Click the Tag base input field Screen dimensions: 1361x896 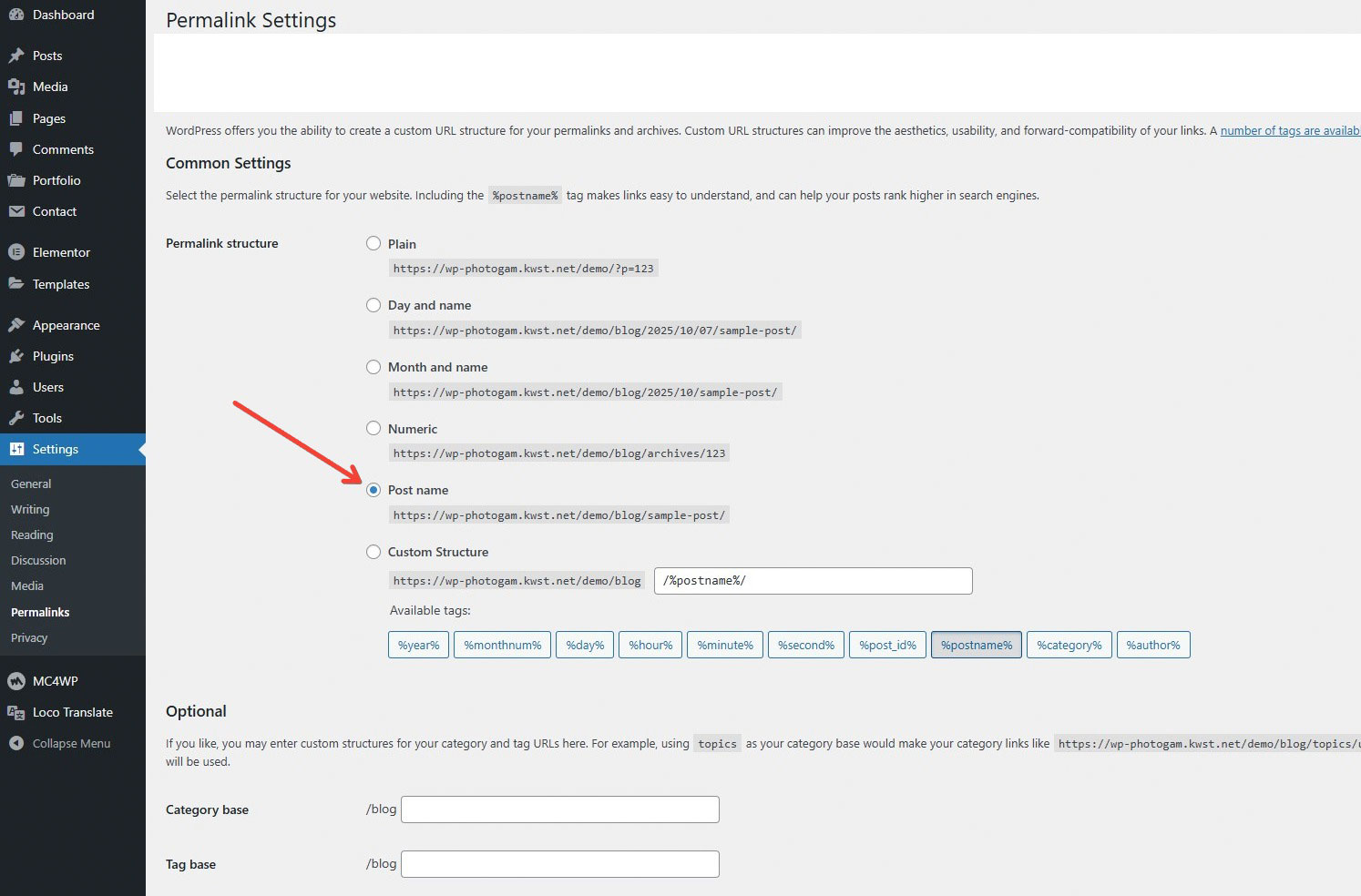560,864
